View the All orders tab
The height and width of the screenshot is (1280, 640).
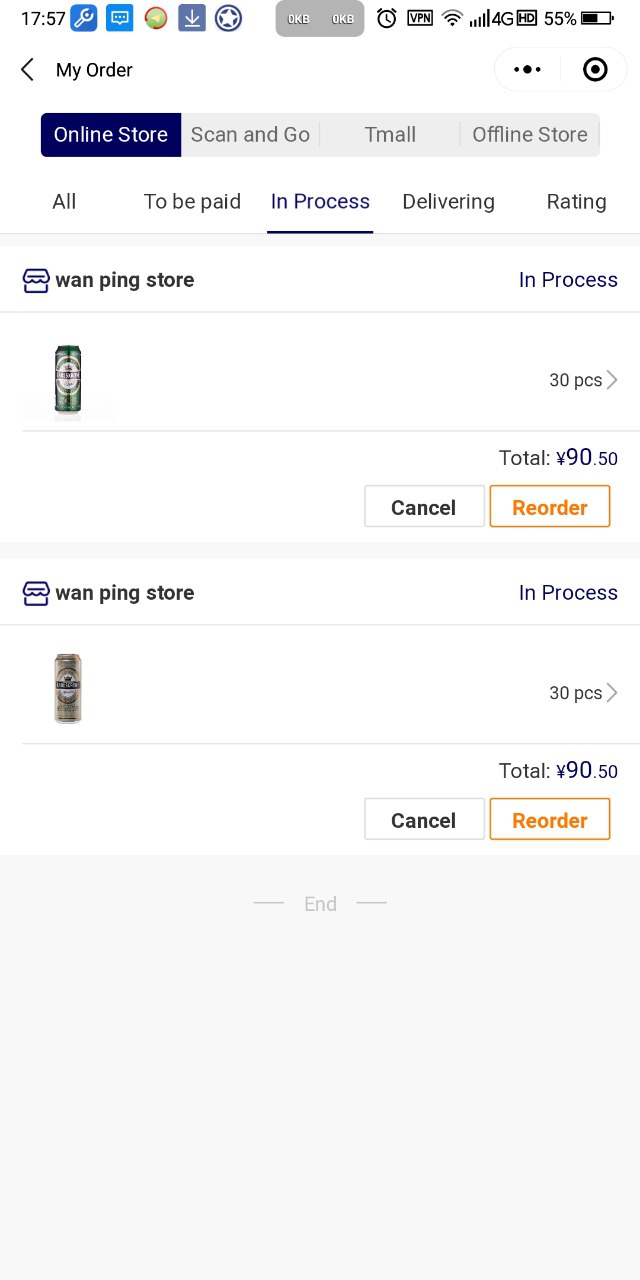coord(64,202)
